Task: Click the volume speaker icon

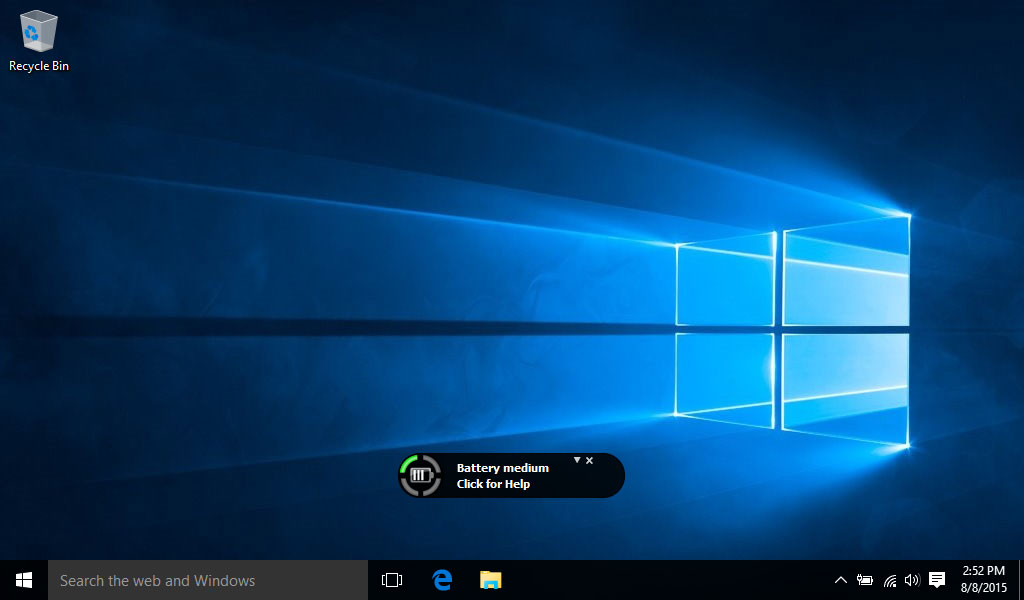Action: 912,580
